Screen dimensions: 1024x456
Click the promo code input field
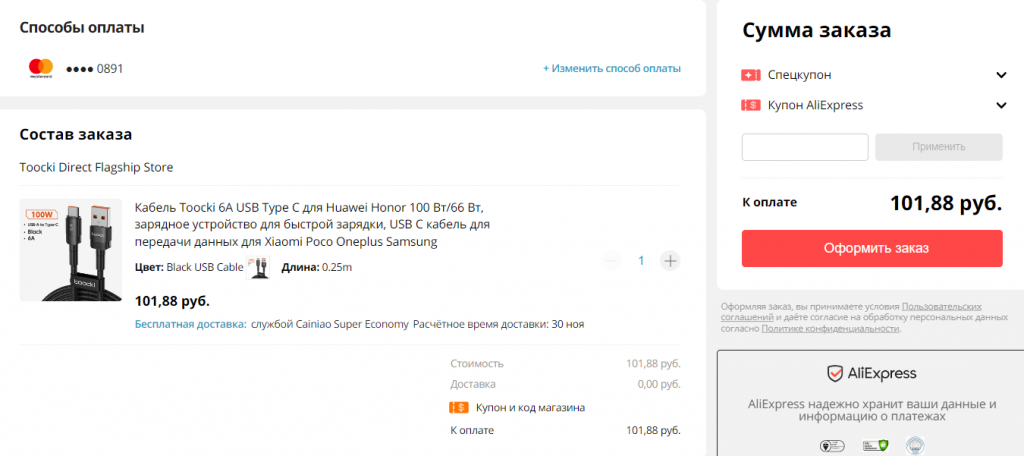(x=805, y=147)
